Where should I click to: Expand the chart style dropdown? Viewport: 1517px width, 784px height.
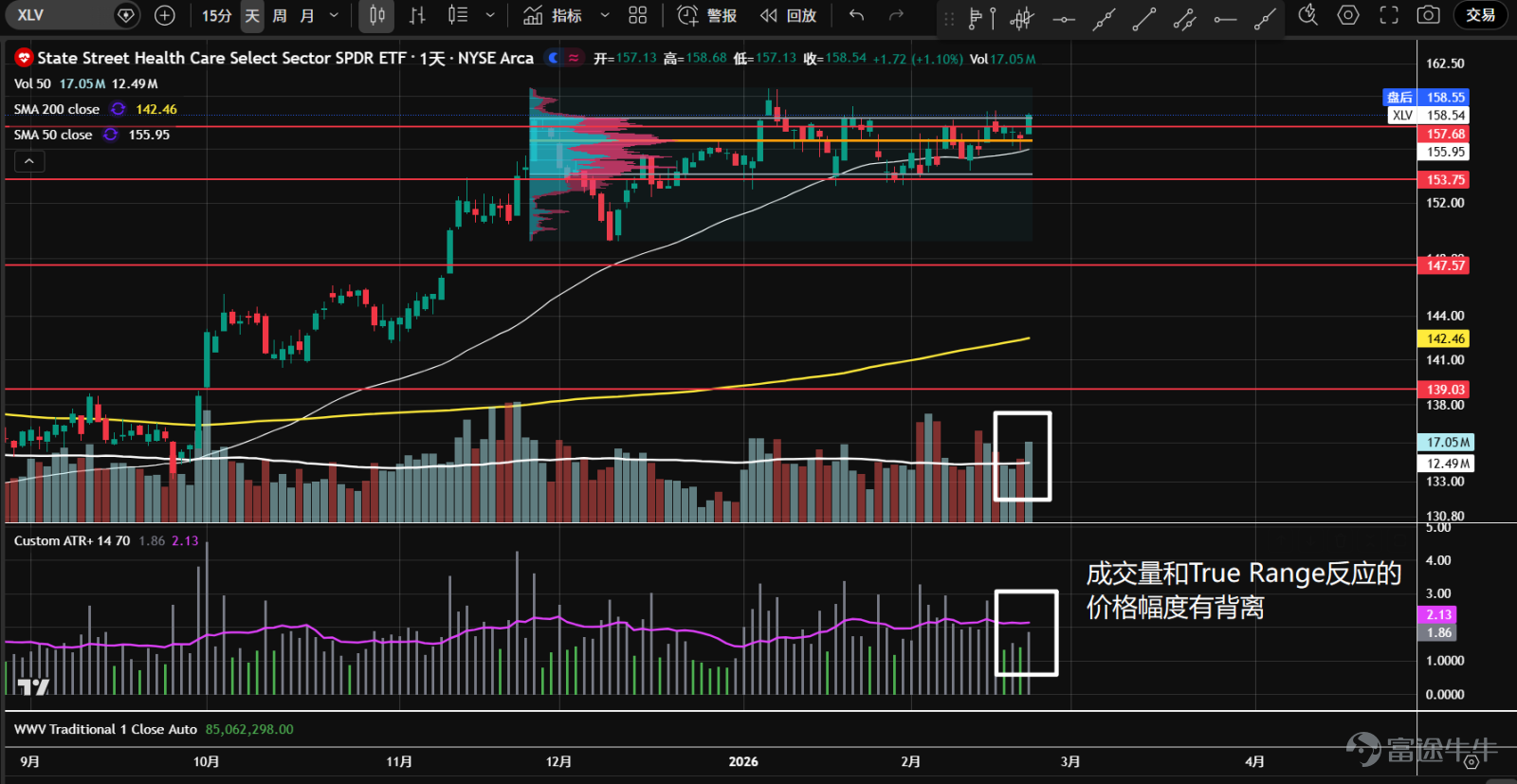tap(489, 15)
